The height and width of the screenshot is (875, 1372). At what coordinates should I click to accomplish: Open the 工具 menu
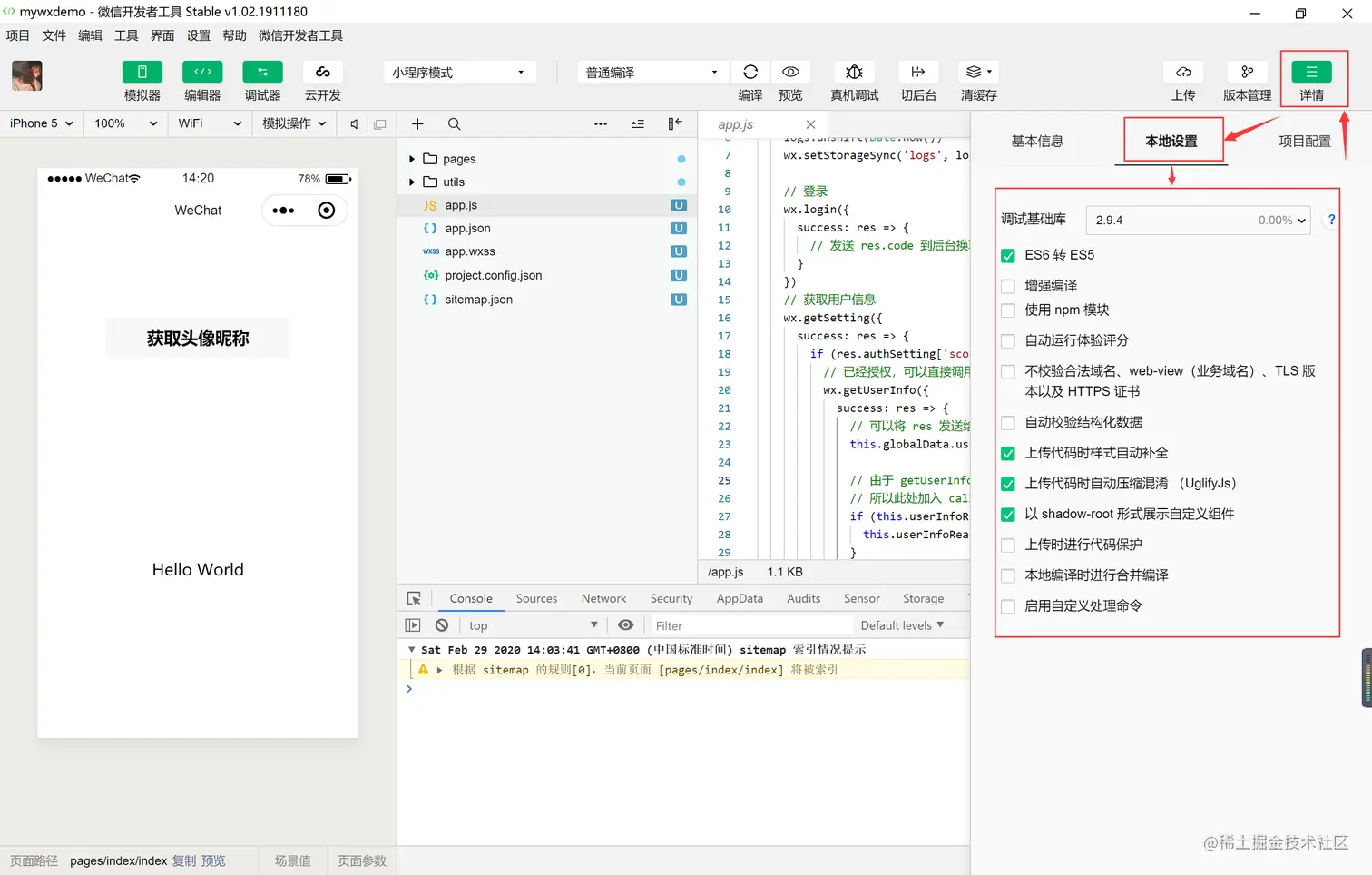pyautogui.click(x=126, y=35)
